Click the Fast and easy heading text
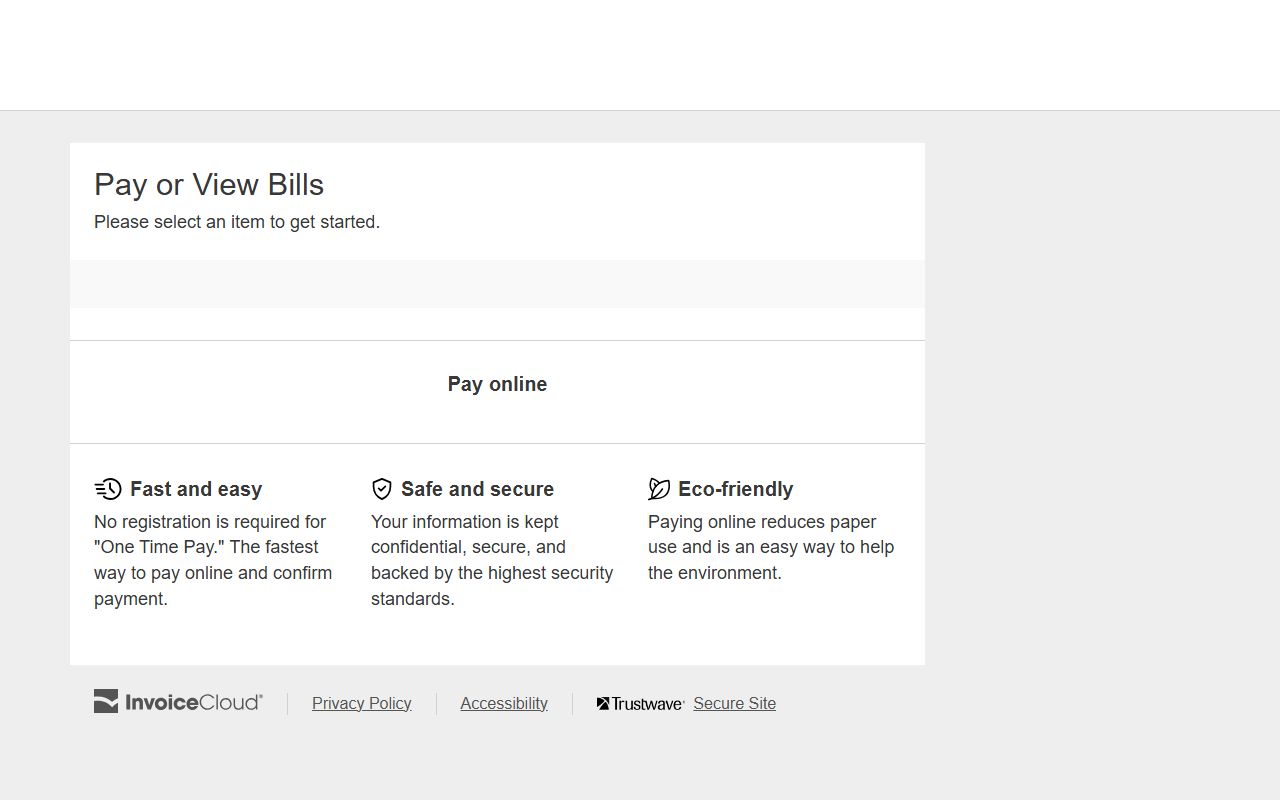 pos(196,489)
